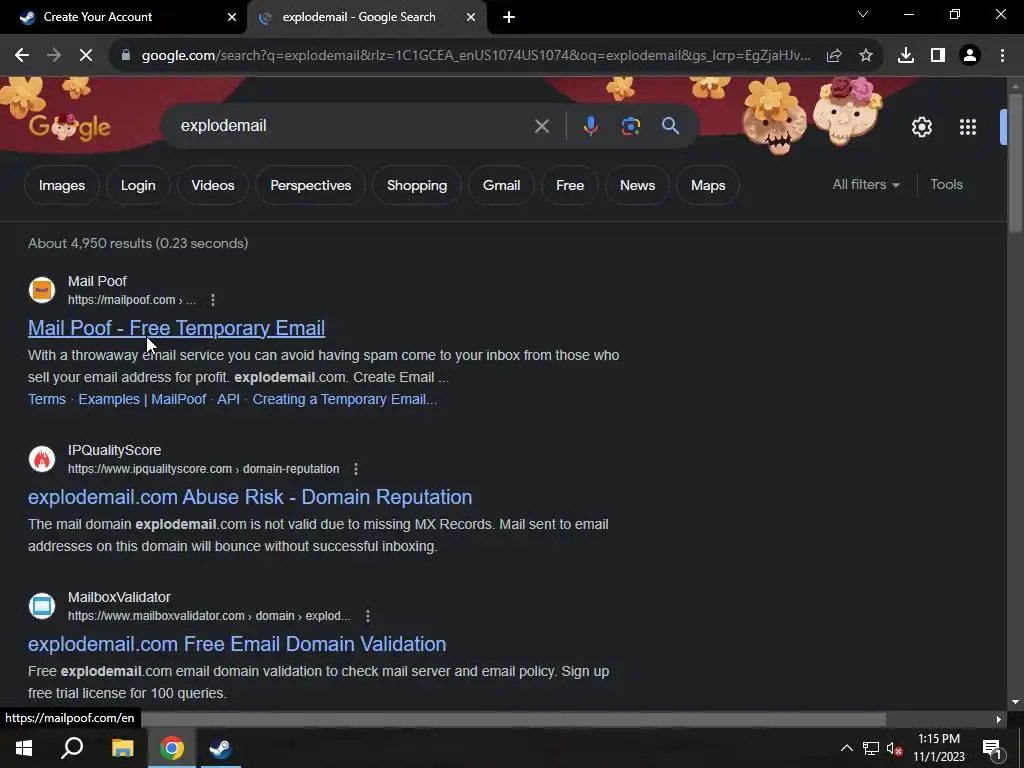The width and height of the screenshot is (1024, 768).
Task: Click the MailboxValidator site favicon
Action: (x=42, y=606)
